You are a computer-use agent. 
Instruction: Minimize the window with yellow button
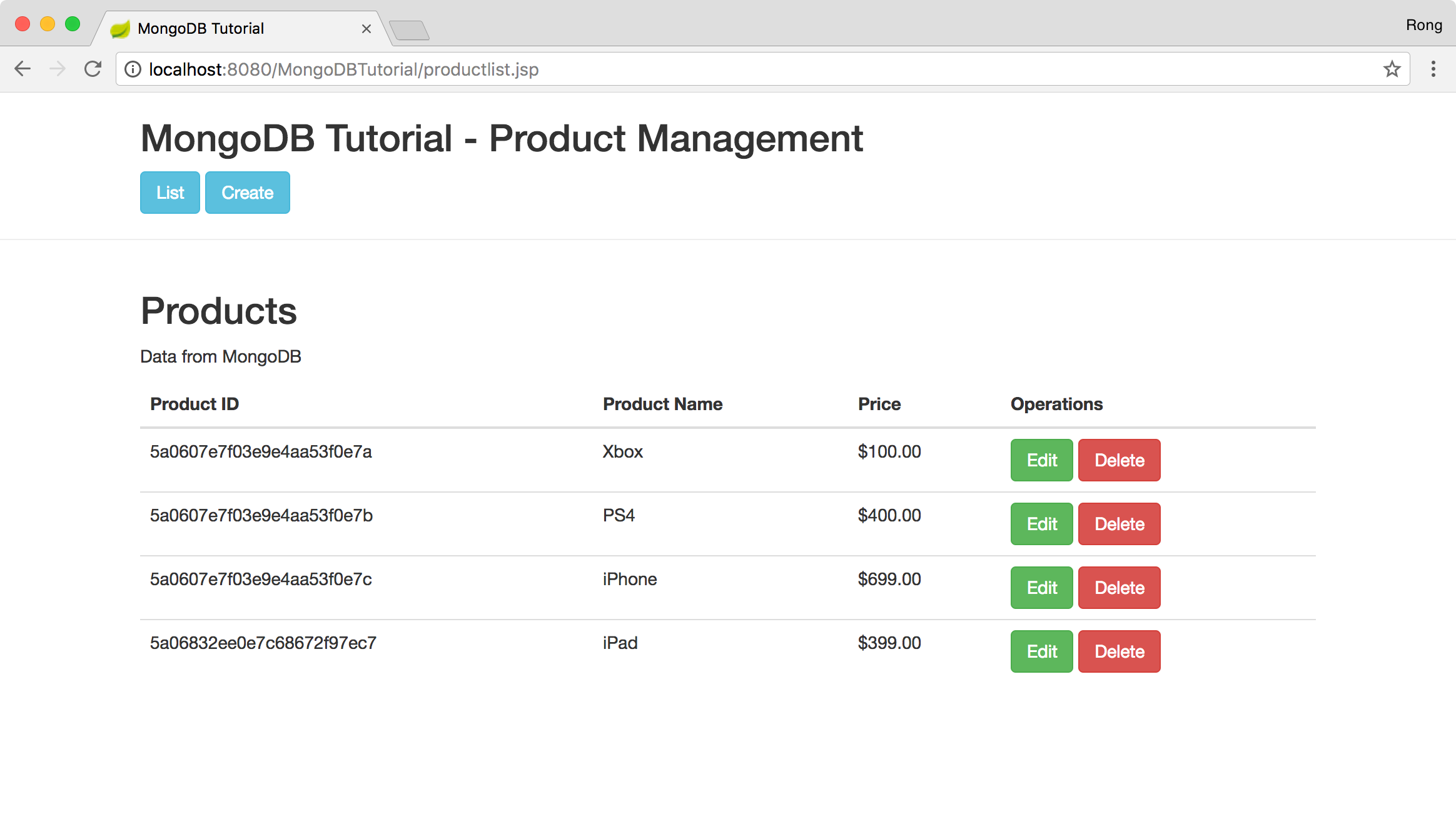(x=48, y=24)
